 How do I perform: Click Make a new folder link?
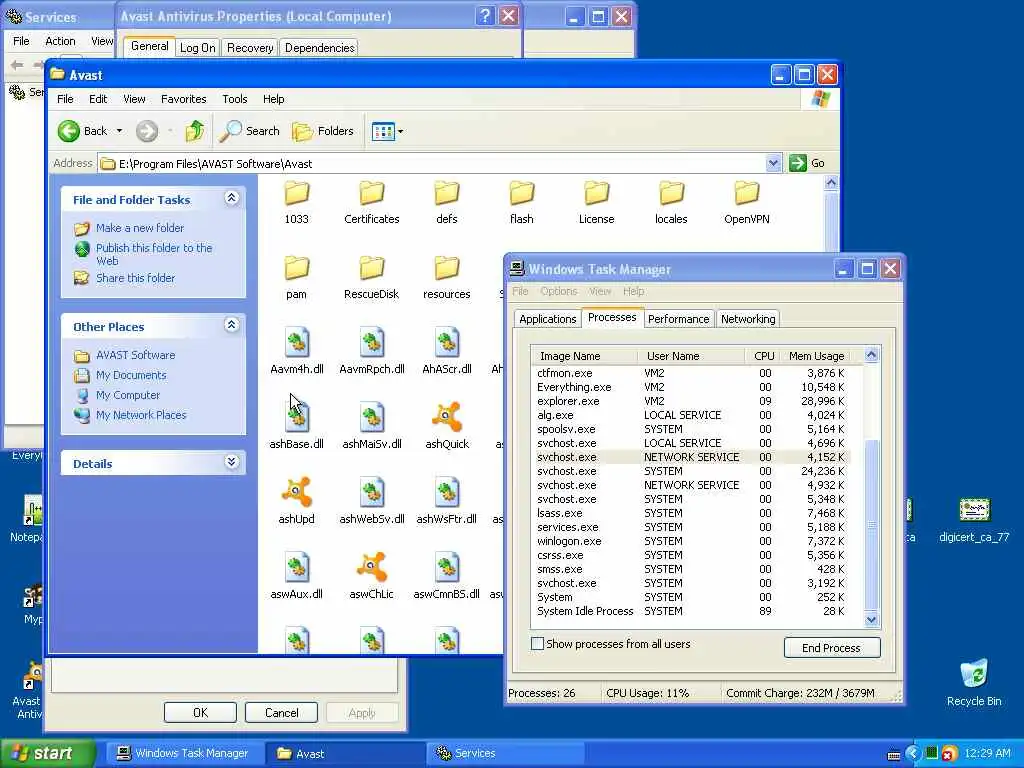pos(140,228)
